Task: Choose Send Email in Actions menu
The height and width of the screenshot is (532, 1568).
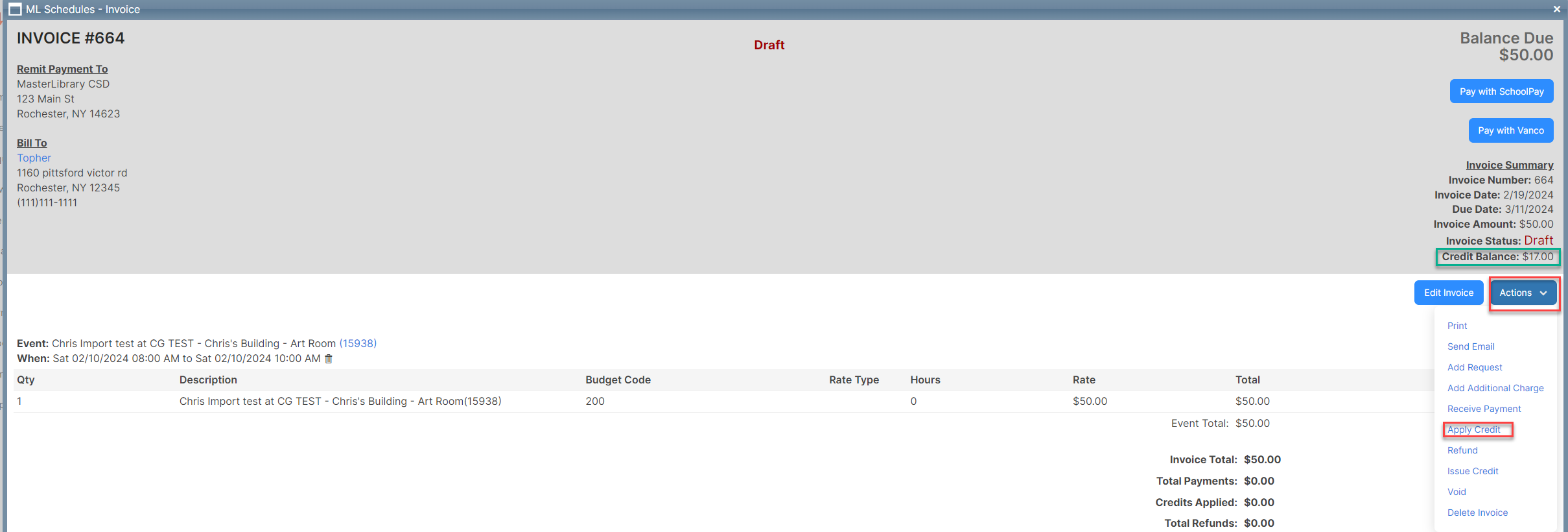Action: click(x=1471, y=346)
